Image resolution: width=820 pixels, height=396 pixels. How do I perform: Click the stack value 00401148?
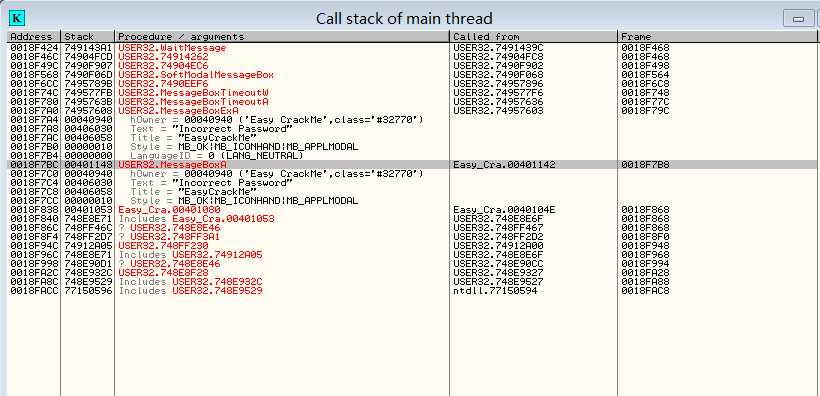tap(88, 165)
